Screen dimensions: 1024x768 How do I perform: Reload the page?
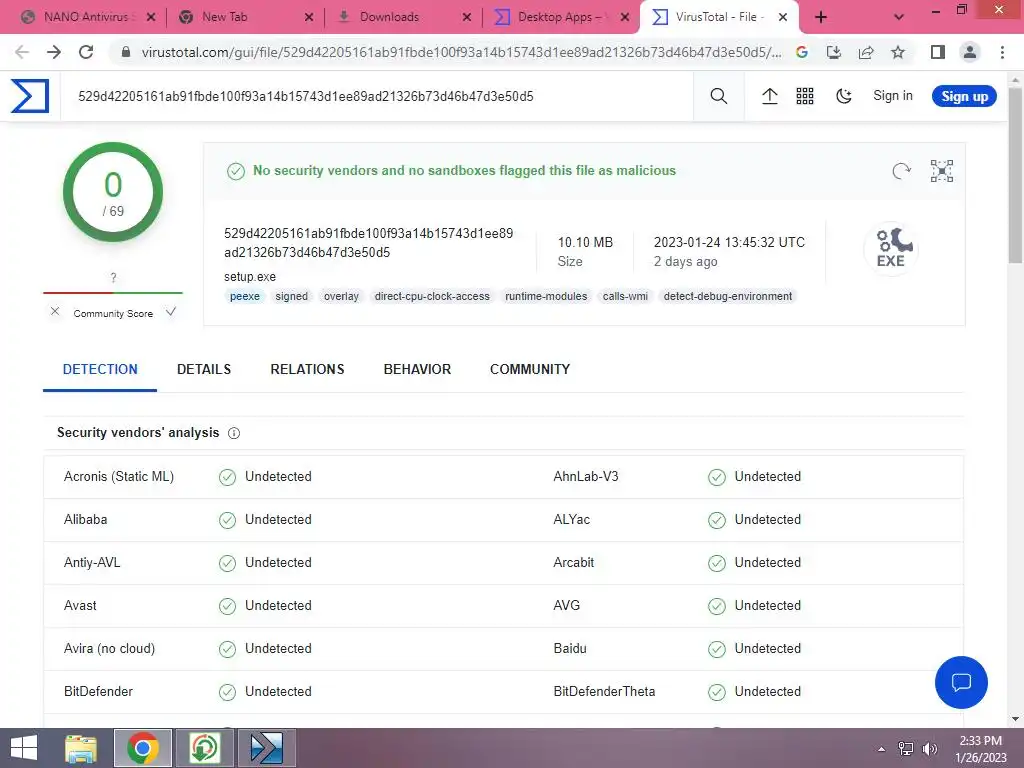[x=86, y=52]
